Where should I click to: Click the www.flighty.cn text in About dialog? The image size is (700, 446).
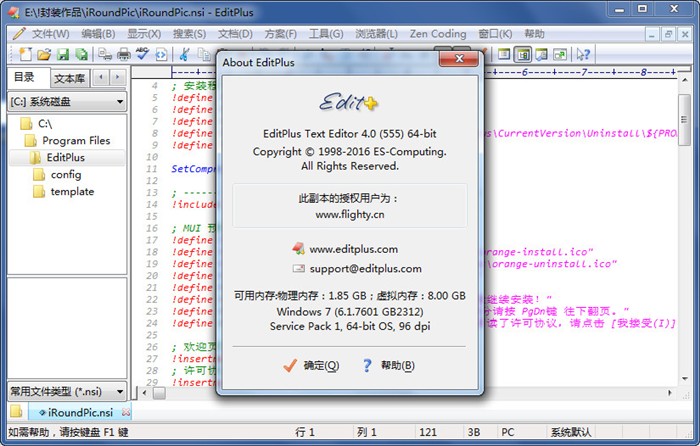click(350, 215)
